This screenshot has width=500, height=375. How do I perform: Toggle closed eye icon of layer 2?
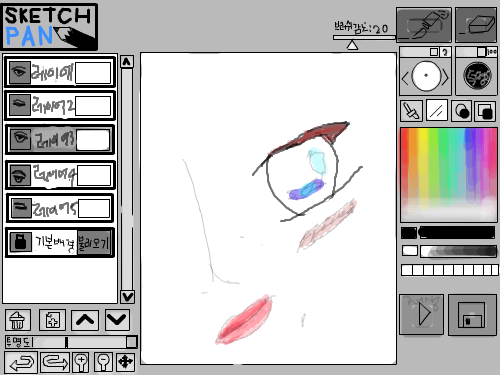[x=19, y=105]
